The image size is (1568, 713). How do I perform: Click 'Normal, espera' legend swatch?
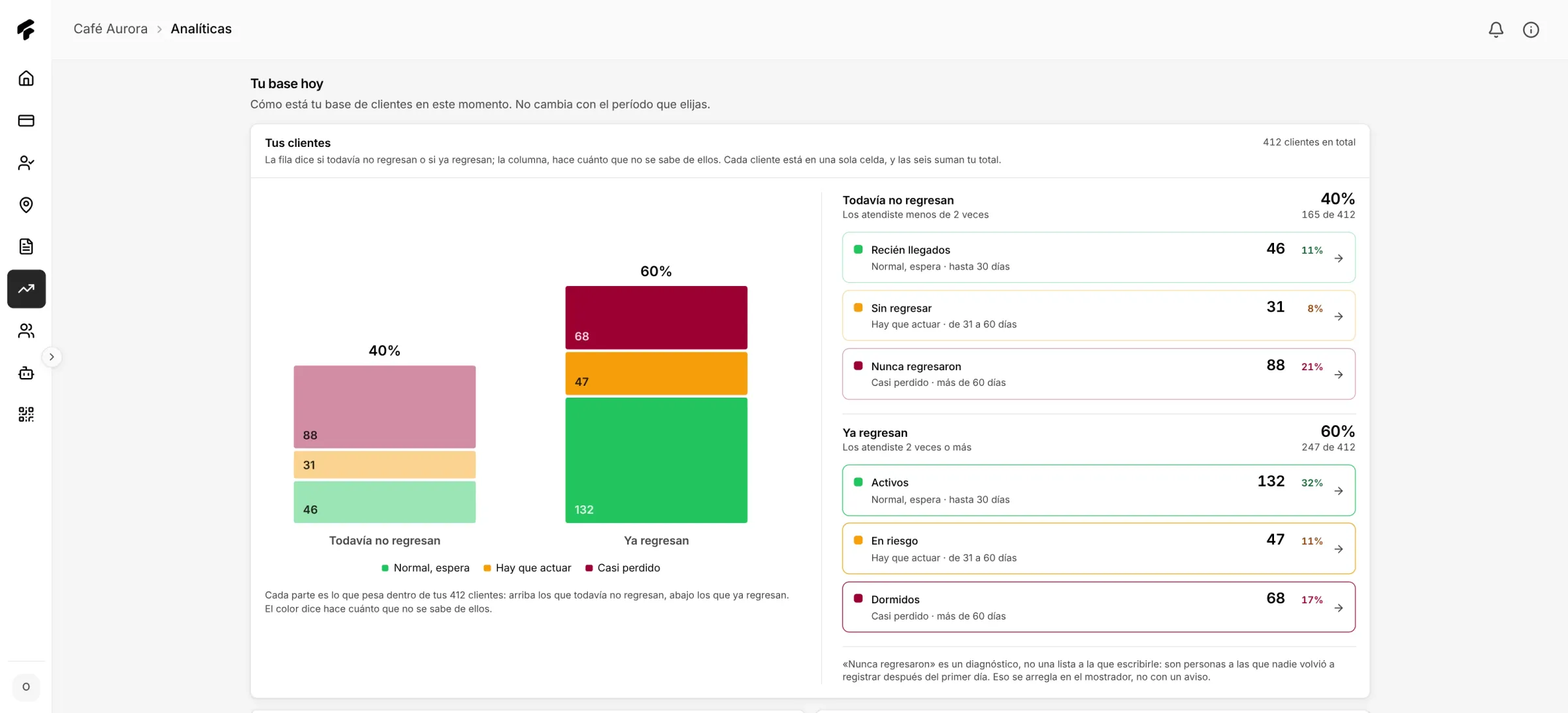click(385, 568)
